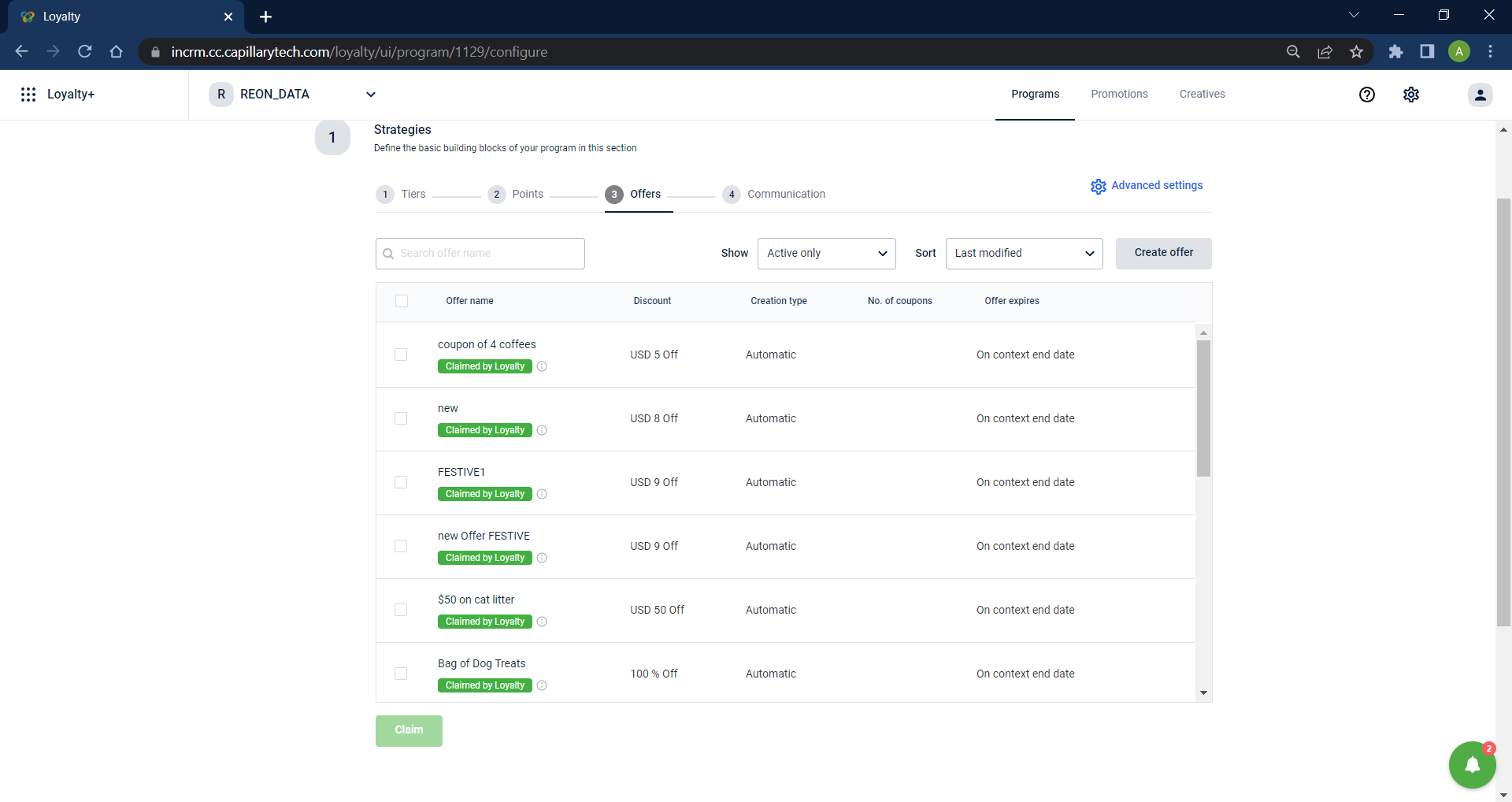Image resolution: width=1512 pixels, height=802 pixels.
Task: Click the 'Offer expires' column header
Action: coord(1012,301)
